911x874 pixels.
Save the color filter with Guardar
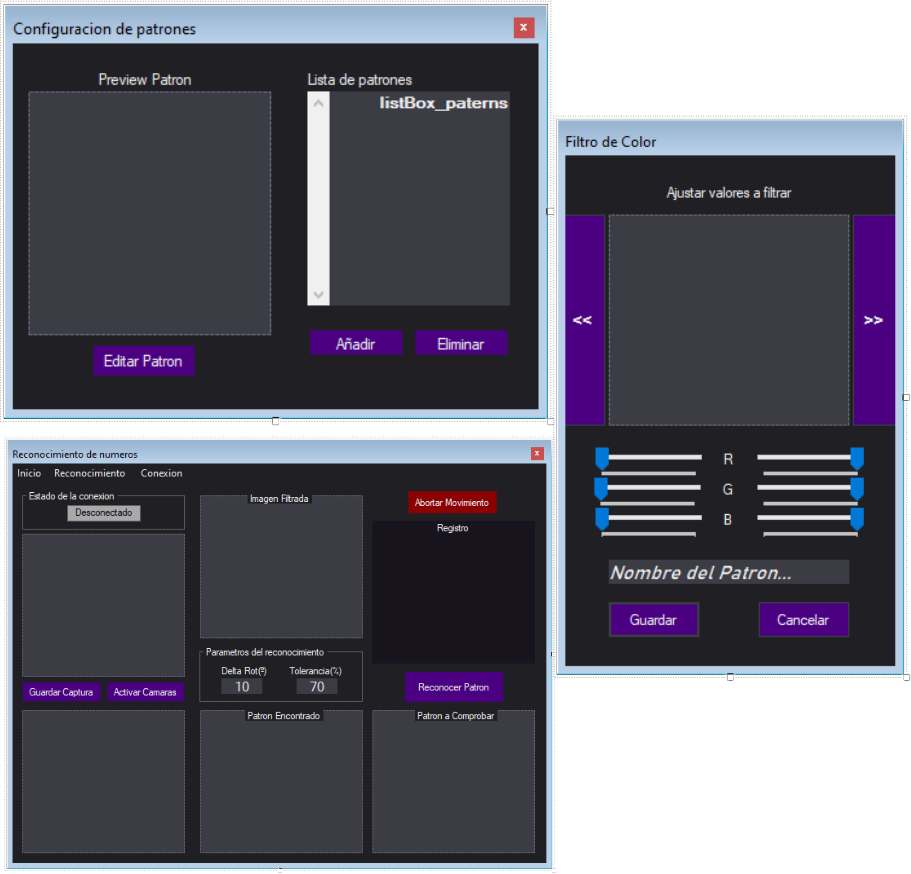[654, 620]
